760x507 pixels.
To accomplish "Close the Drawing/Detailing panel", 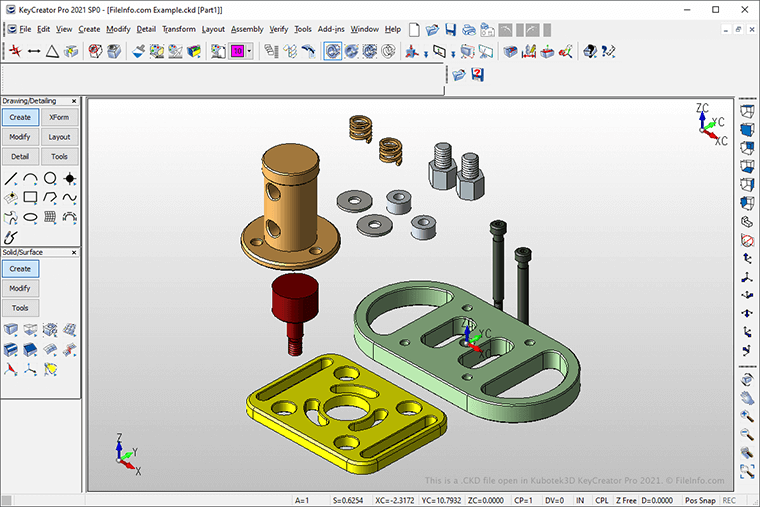I will point(74,101).
